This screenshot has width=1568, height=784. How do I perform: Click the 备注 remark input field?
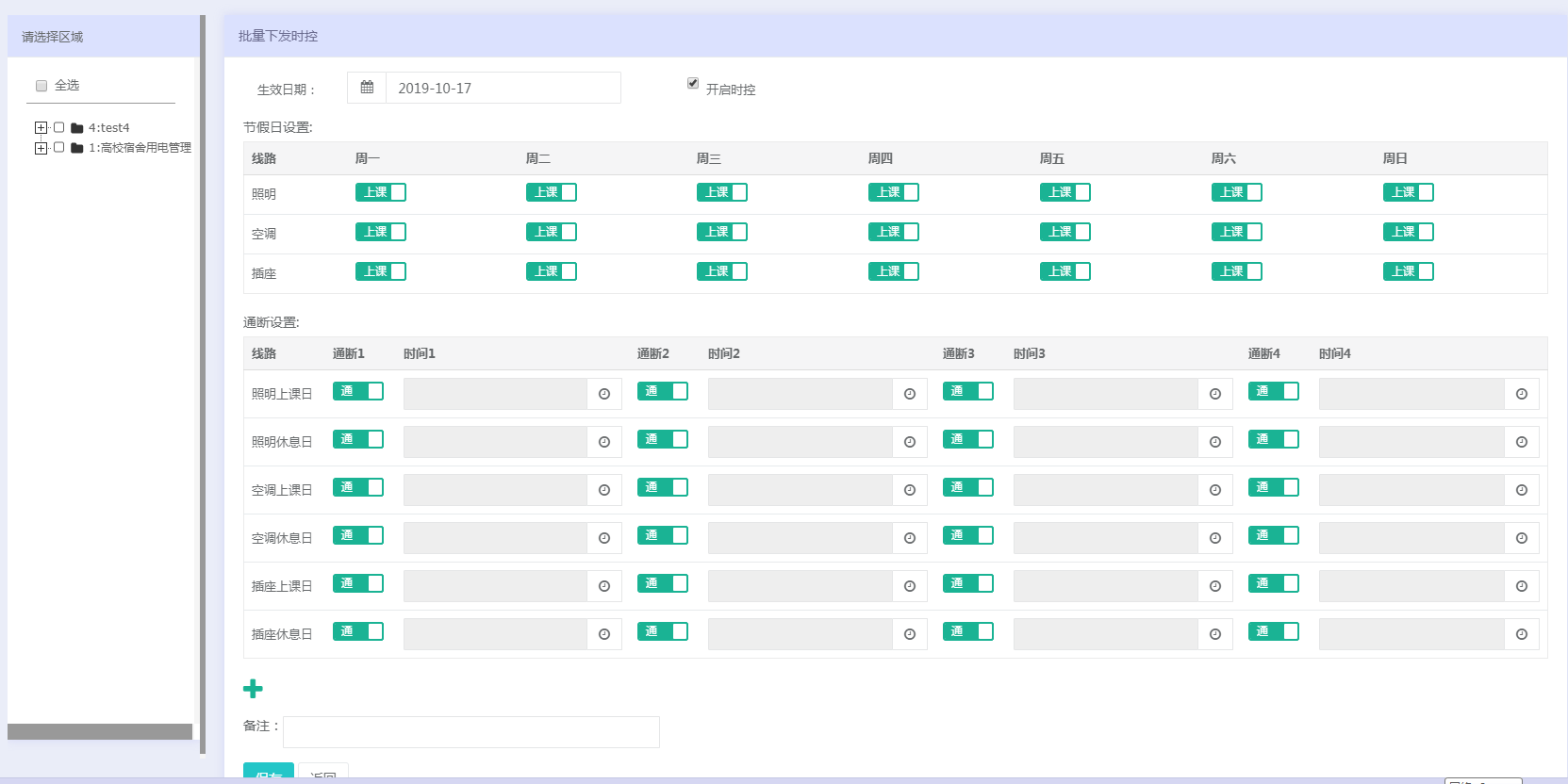[x=470, y=732]
